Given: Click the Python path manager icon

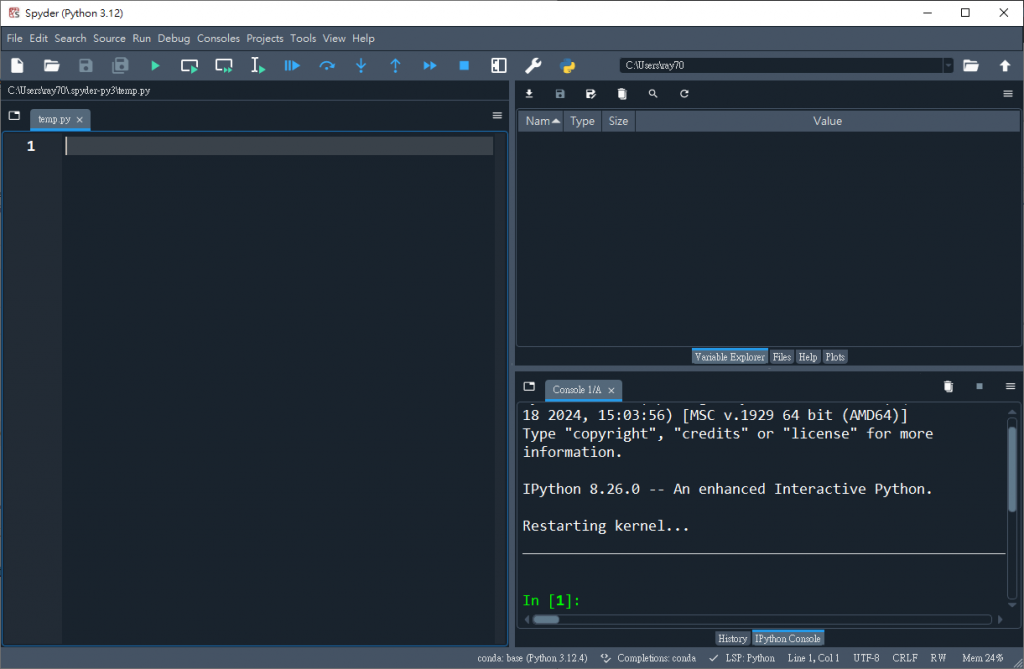Looking at the screenshot, I should click(567, 66).
